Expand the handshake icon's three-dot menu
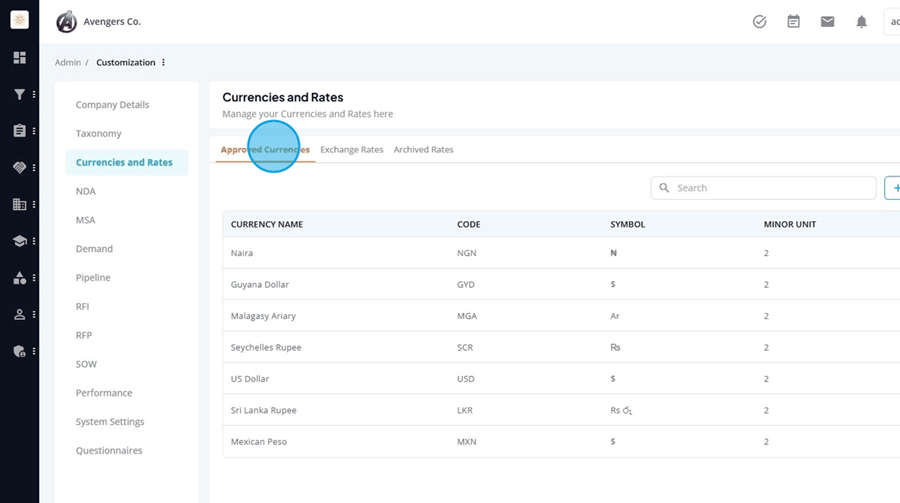 [x=34, y=168]
